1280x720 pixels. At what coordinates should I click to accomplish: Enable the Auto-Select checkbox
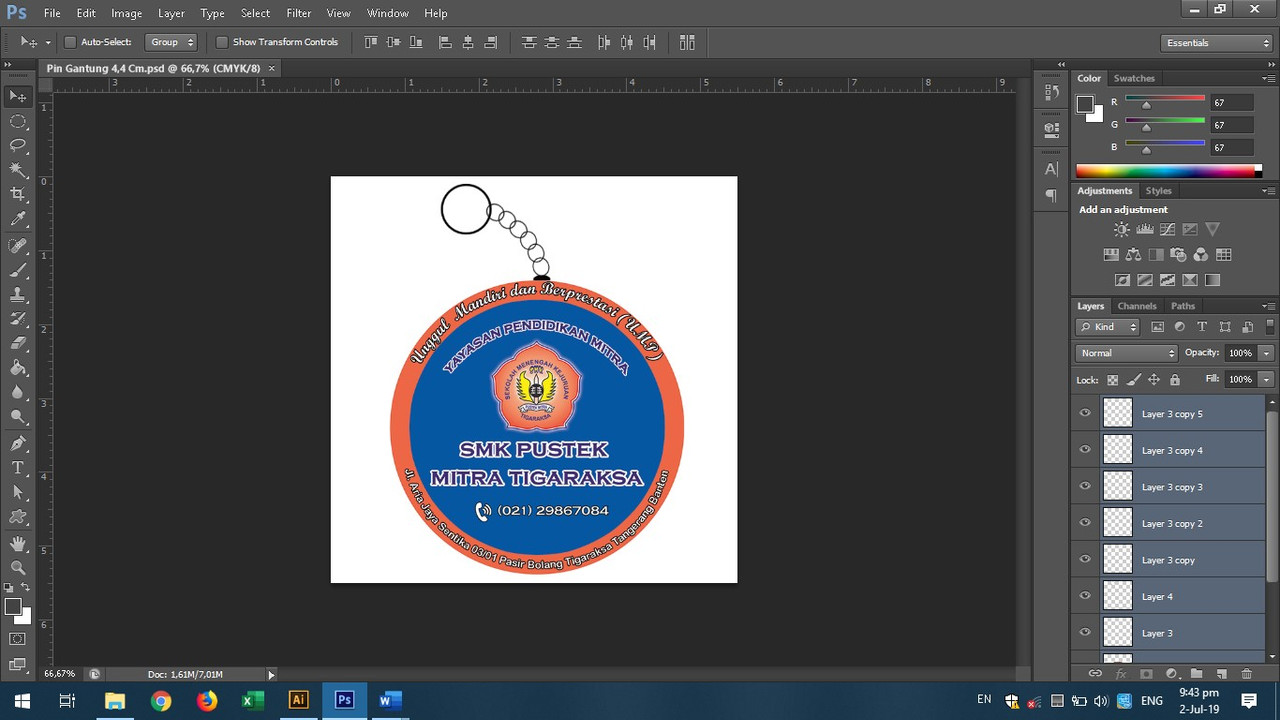[70, 42]
